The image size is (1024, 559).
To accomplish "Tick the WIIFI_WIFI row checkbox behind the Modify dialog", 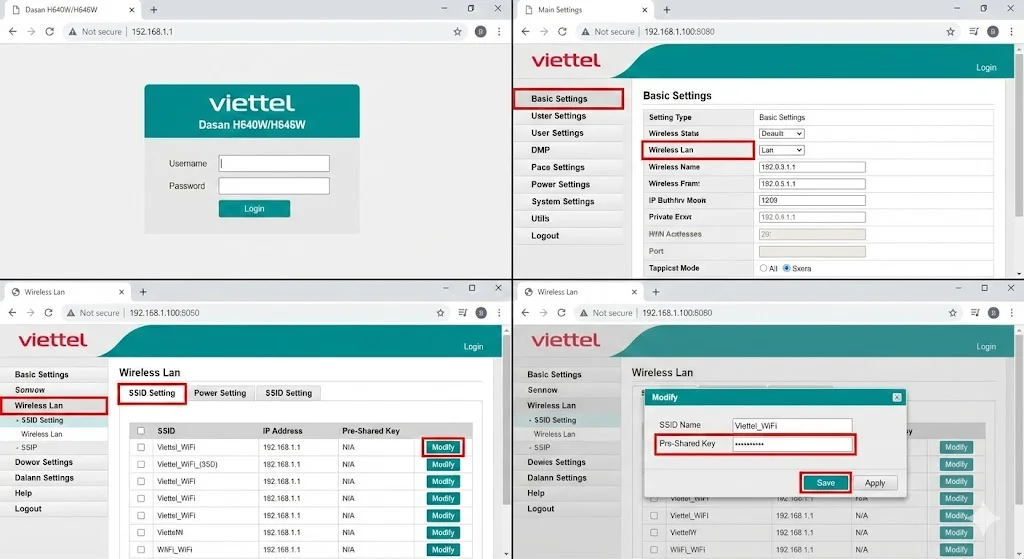I will click(654, 549).
